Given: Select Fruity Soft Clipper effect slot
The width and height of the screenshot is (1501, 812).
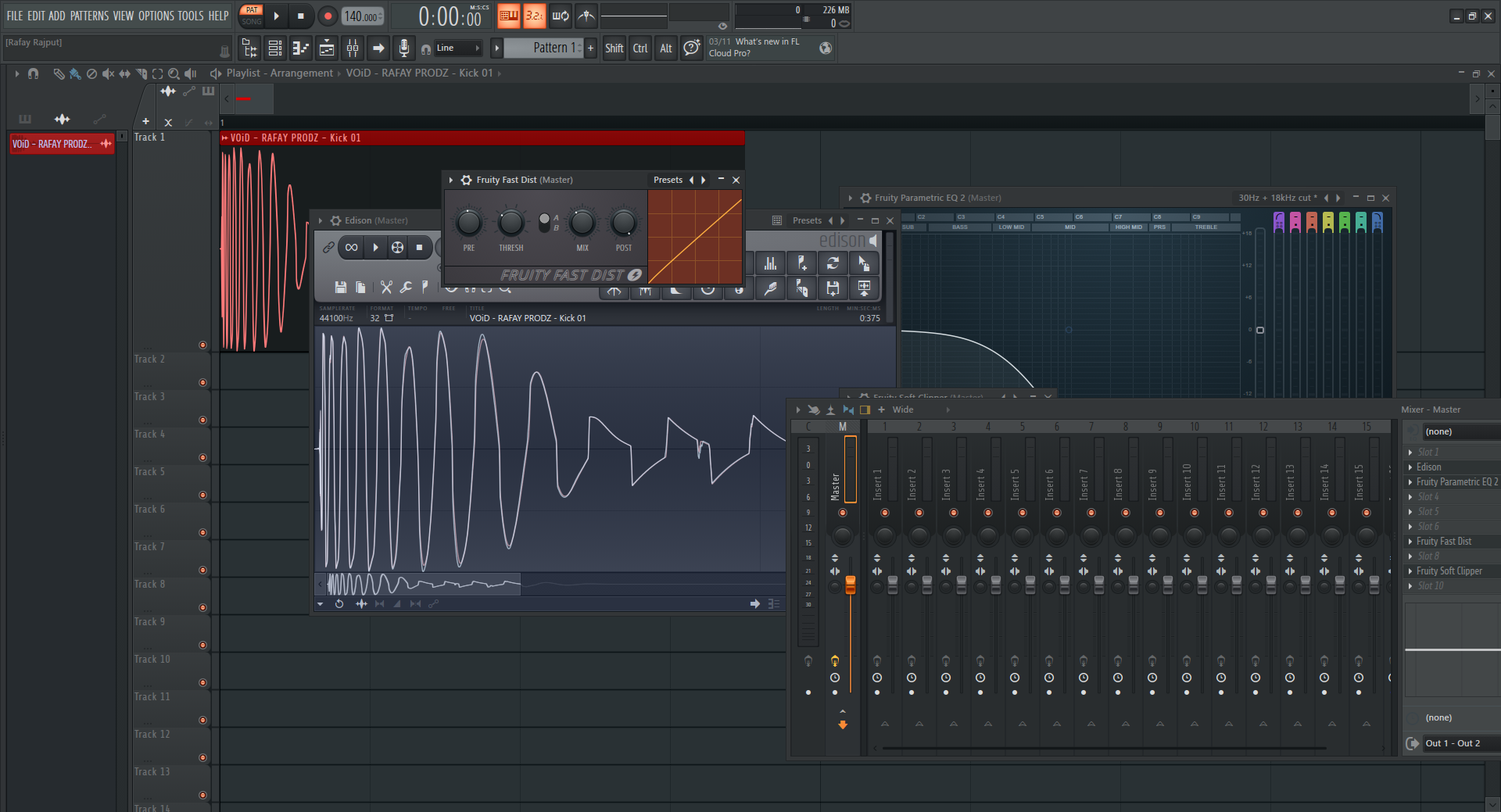Looking at the screenshot, I should (x=1449, y=571).
